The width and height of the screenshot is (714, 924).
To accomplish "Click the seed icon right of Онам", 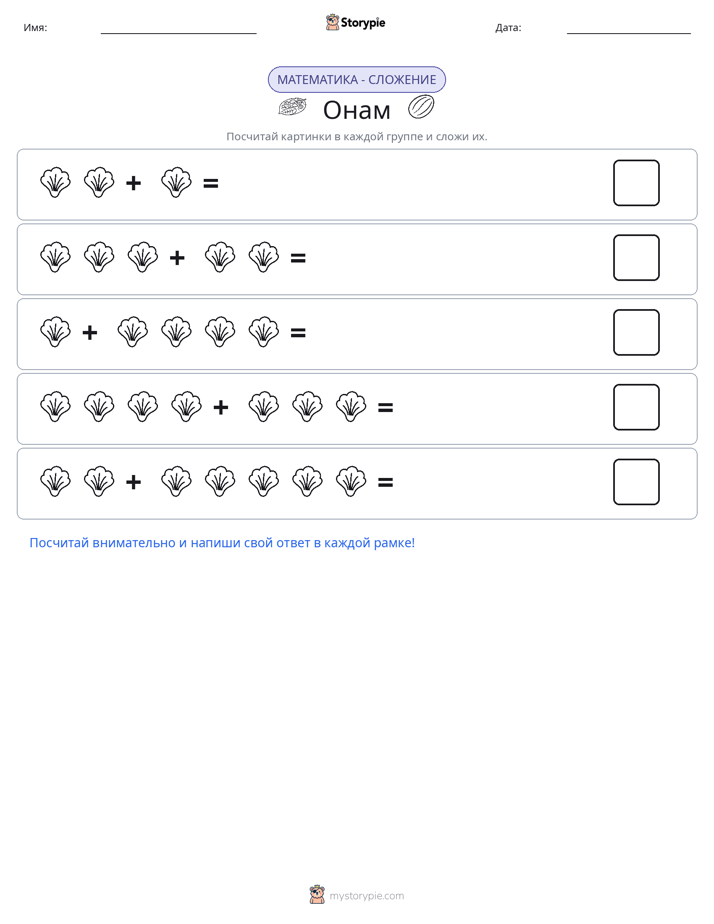I will point(421,107).
